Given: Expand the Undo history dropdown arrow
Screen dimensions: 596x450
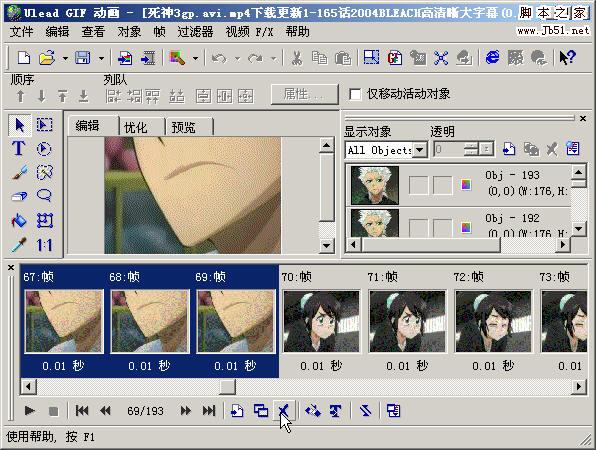Looking at the screenshot, I should pyautogui.click(x=238, y=59).
